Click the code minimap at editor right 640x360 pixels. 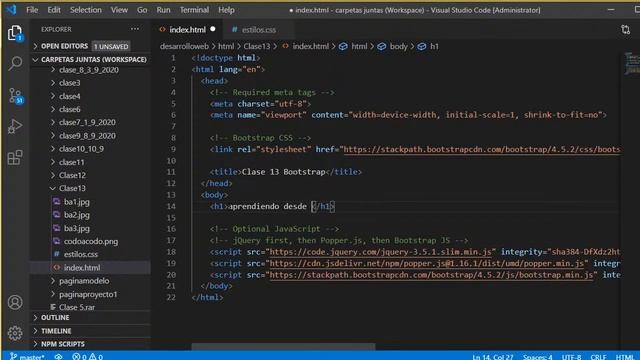pyautogui.click(x=631, y=64)
